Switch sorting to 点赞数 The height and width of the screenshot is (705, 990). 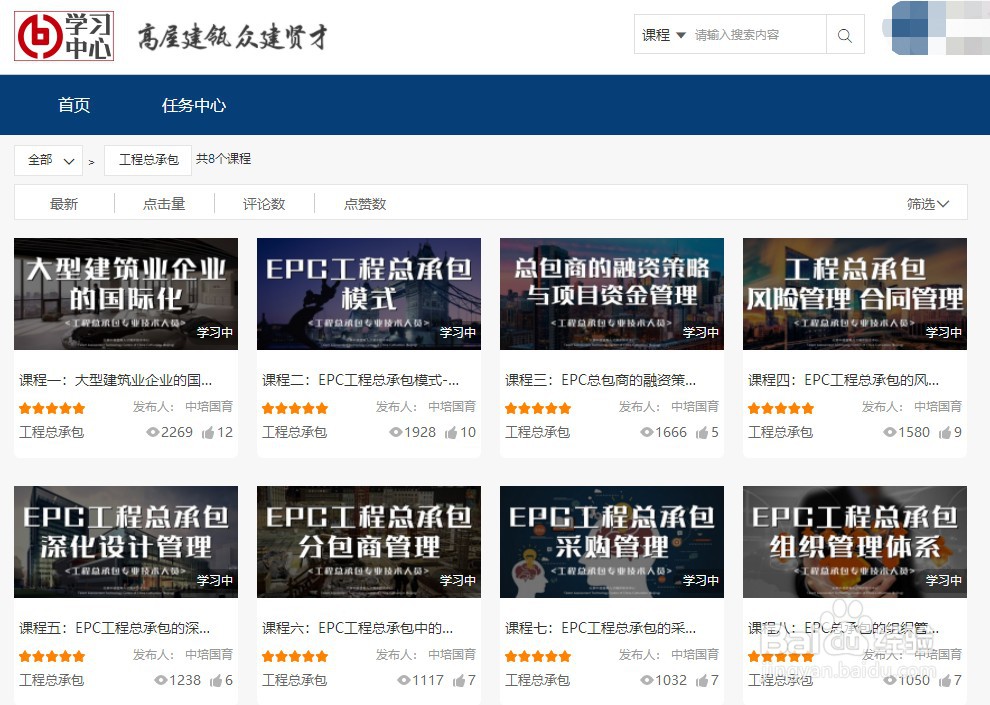click(363, 202)
